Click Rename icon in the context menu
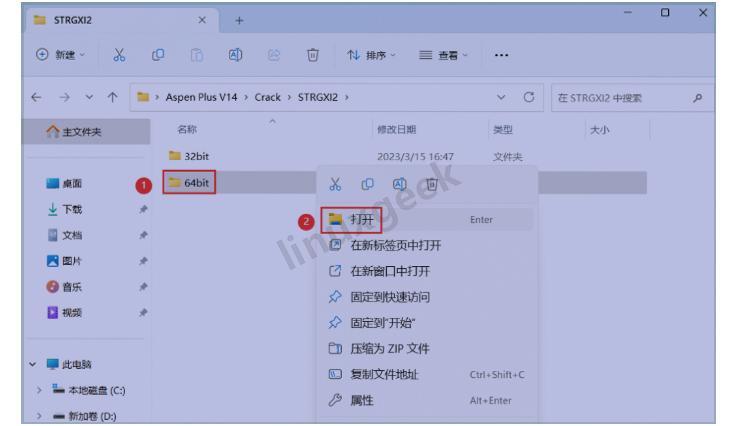This screenshot has width=737, height=426. tap(400, 184)
